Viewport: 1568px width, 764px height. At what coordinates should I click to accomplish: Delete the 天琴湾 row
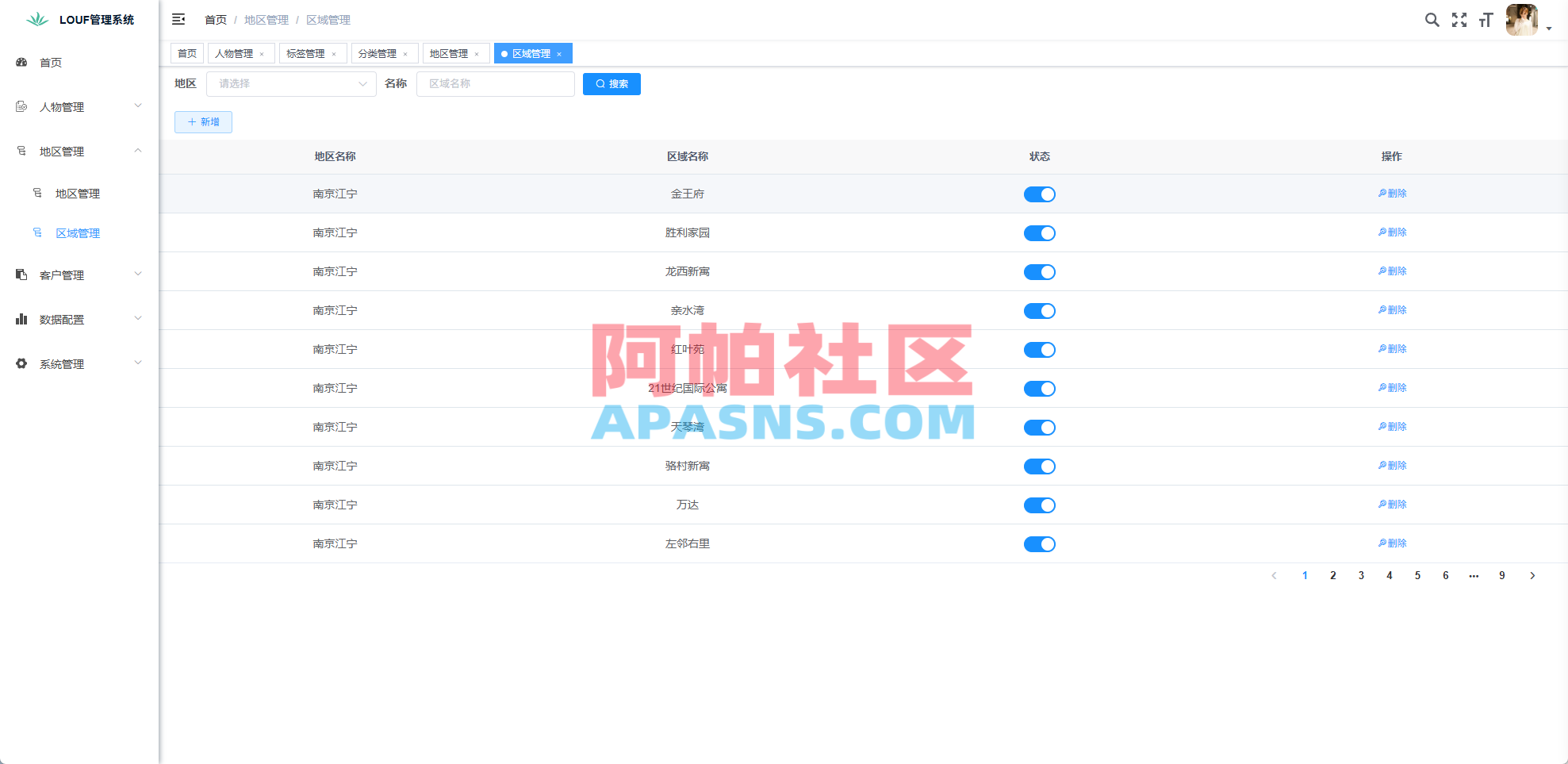click(x=1392, y=427)
